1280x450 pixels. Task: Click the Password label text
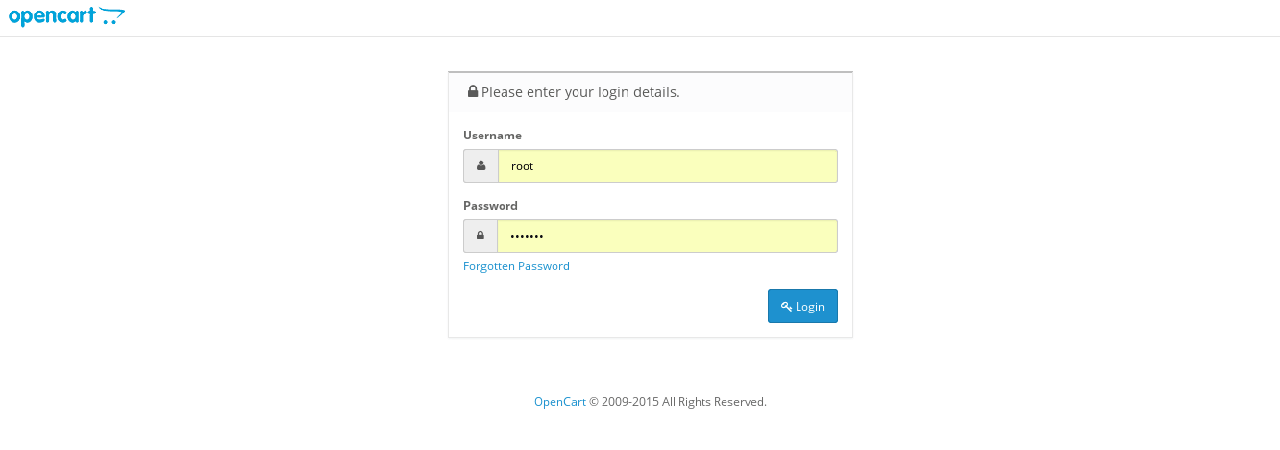(x=490, y=206)
